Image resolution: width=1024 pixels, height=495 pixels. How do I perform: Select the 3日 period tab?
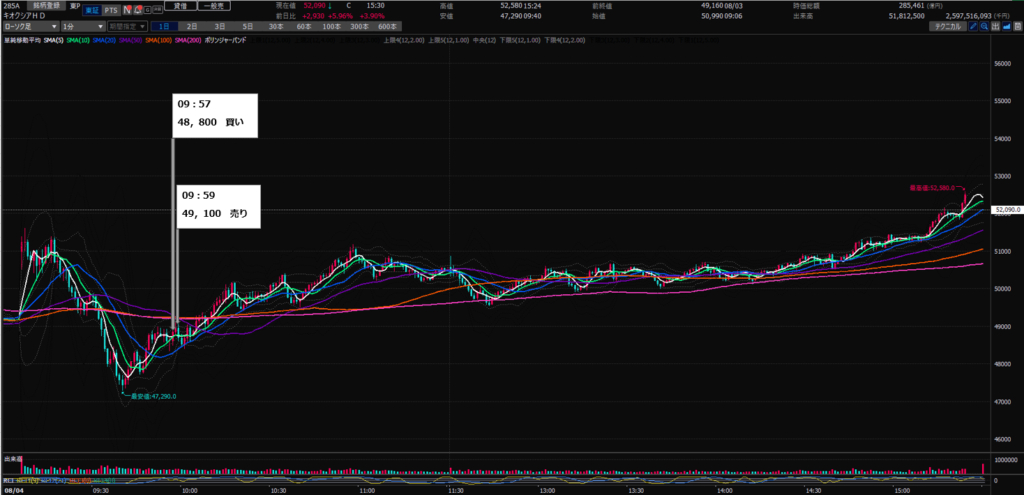coord(219,26)
